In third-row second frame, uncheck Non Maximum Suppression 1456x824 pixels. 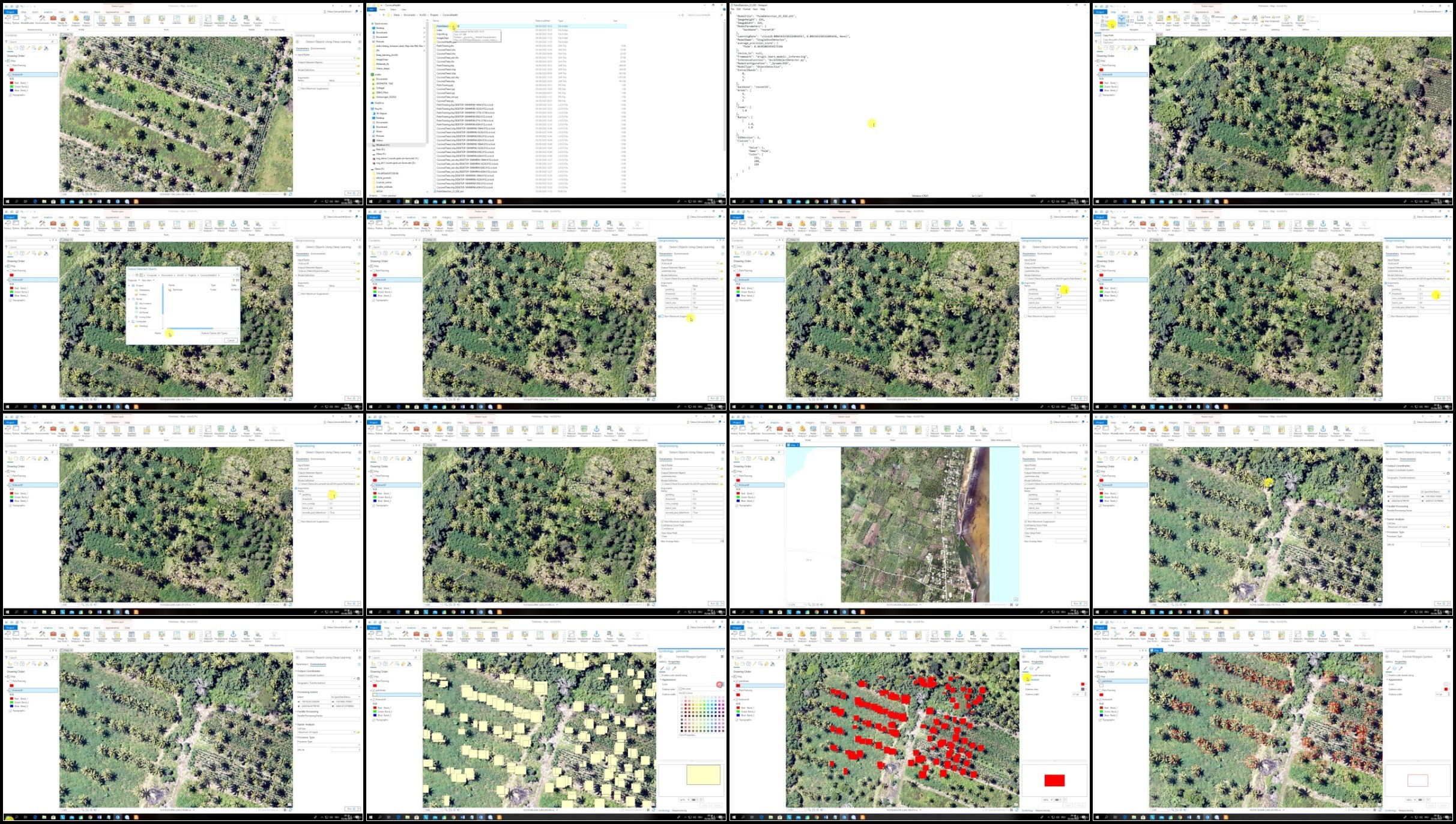click(x=662, y=522)
